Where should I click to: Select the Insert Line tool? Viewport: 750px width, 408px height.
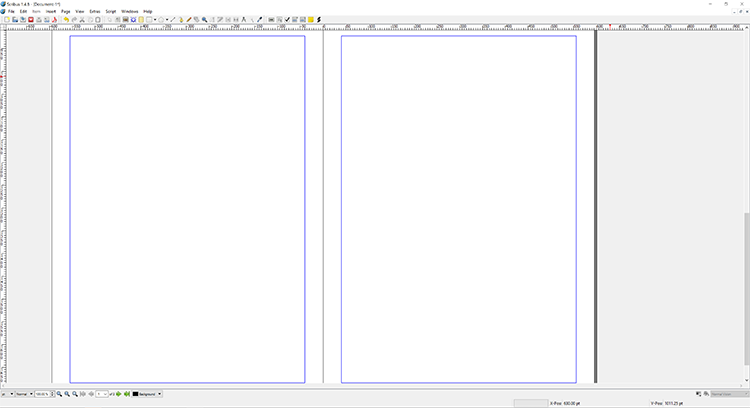point(173,20)
